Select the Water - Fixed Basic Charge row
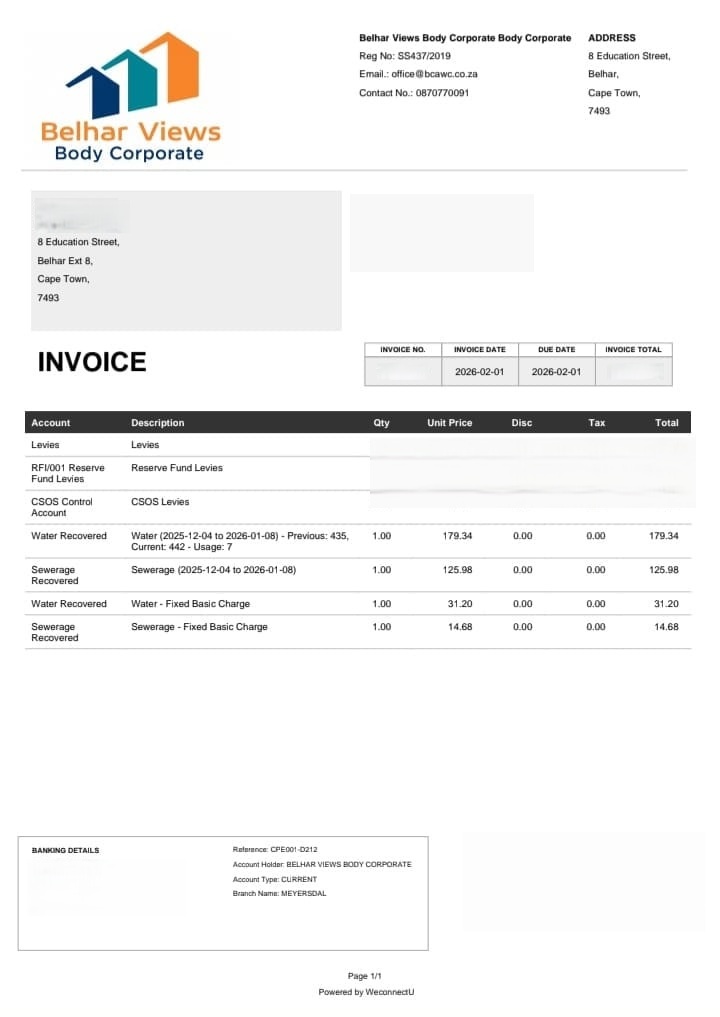The width and height of the screenshot is (720, 1017). click(358, 604)
